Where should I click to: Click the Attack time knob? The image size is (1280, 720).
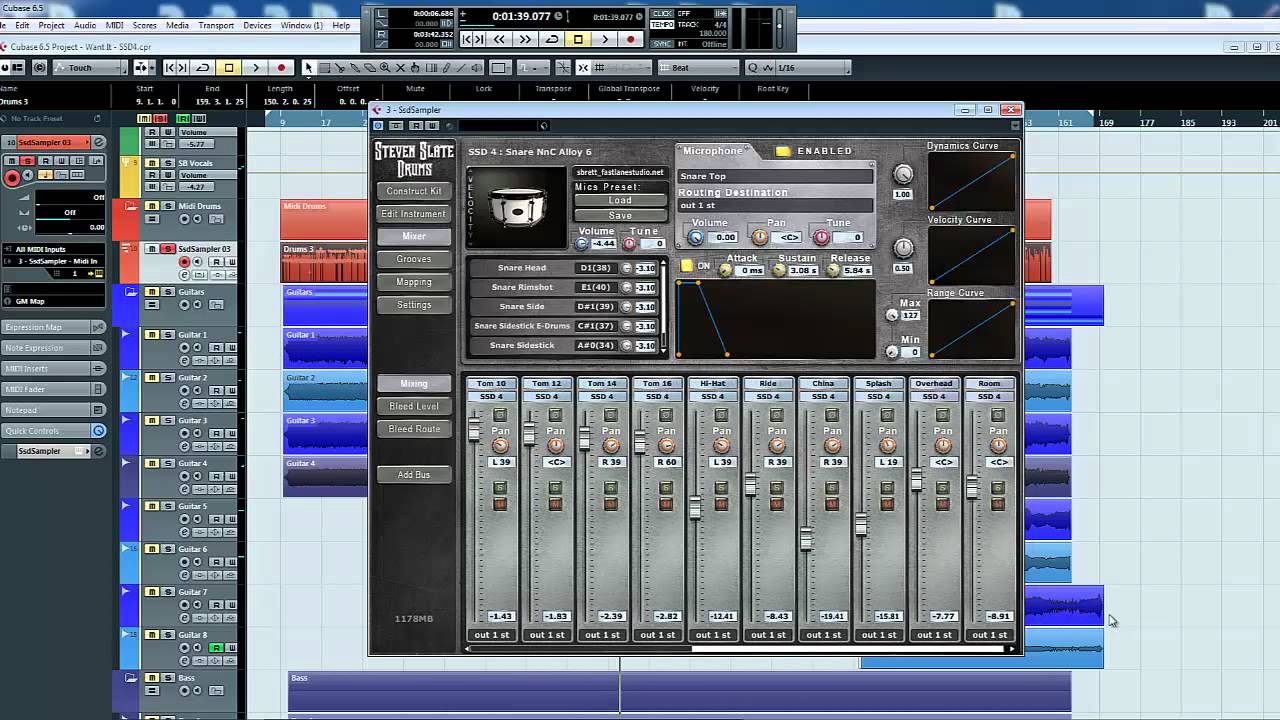pos(726,271)
